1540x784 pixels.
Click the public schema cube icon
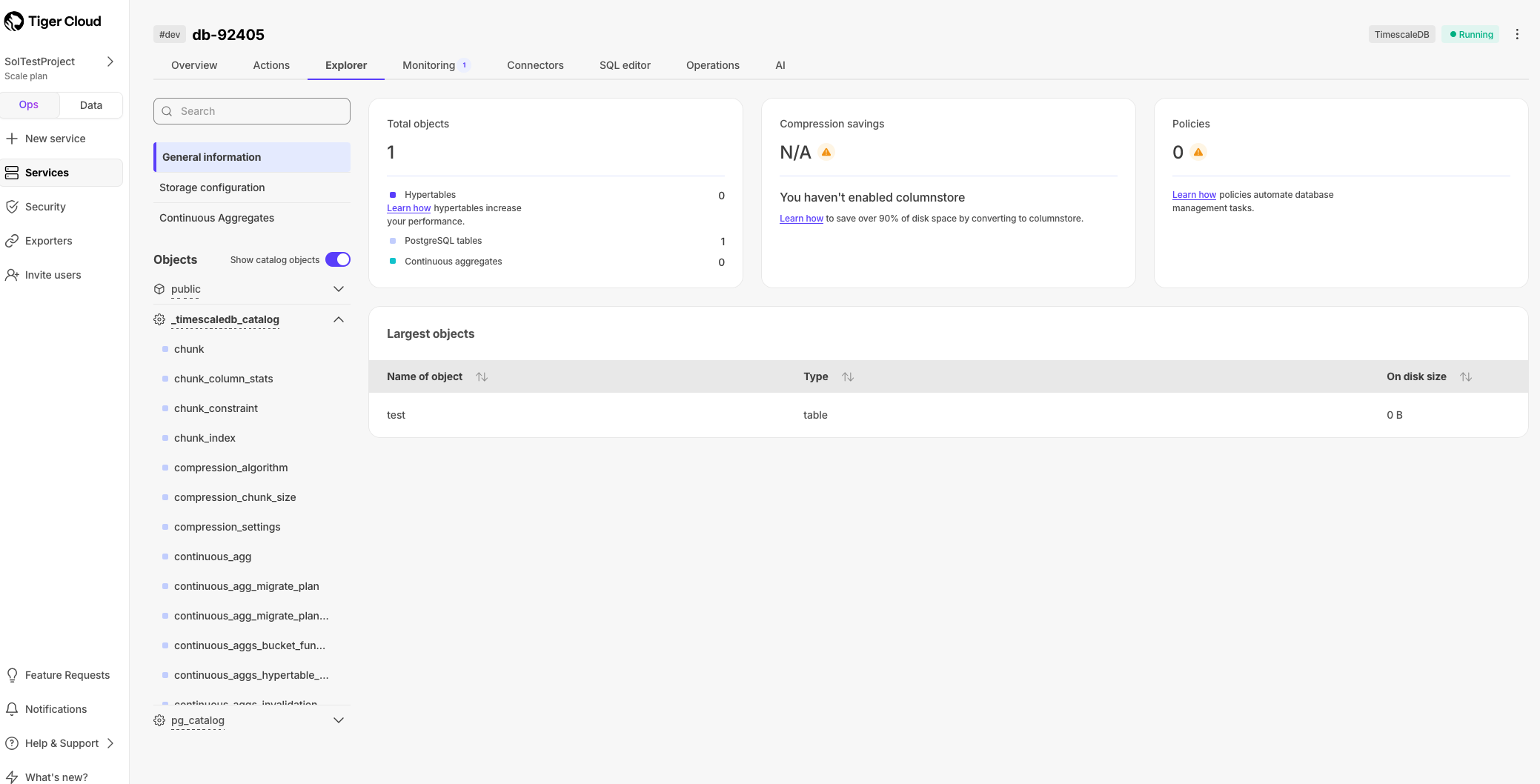click(x=159, y=289)
